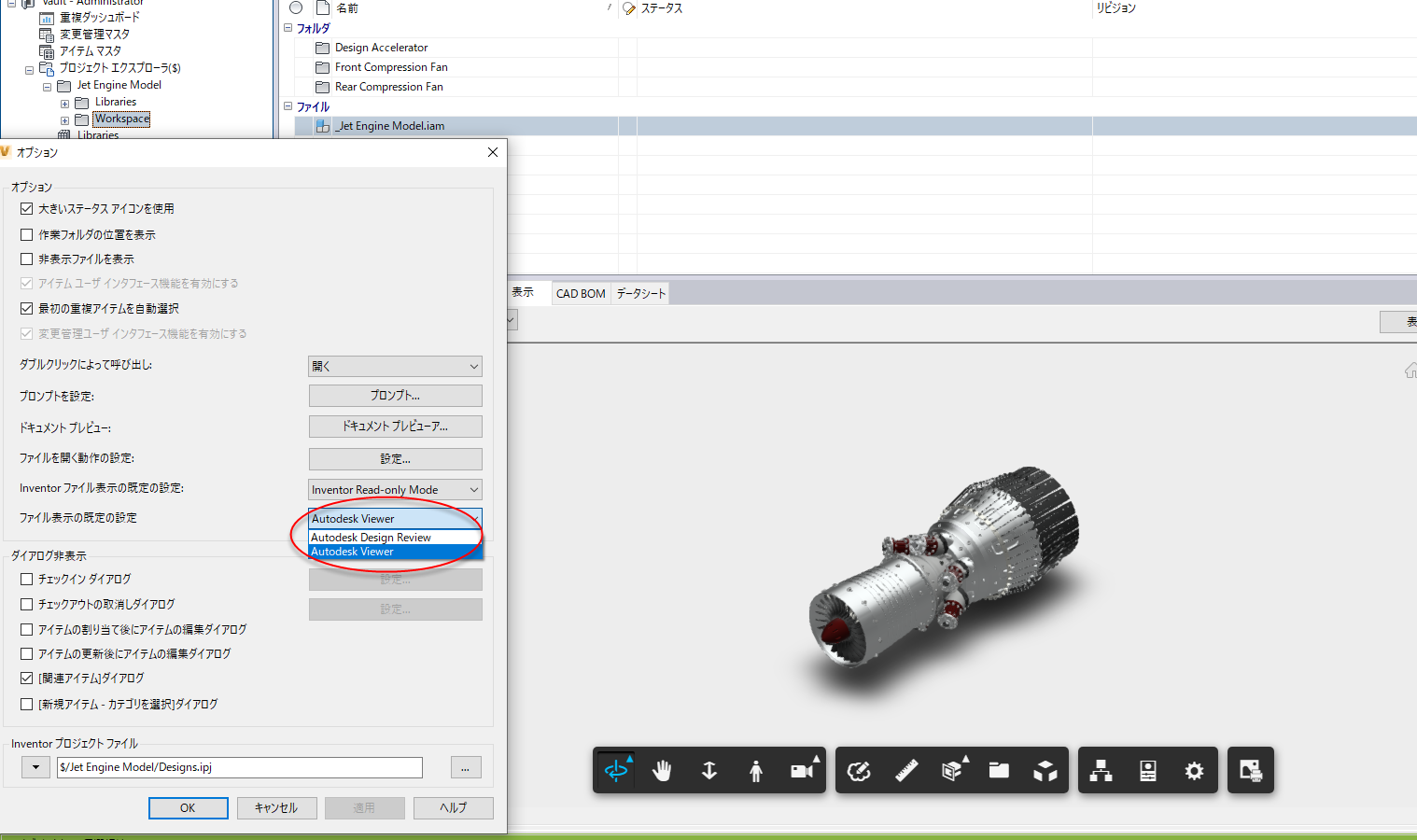
Task: Click the browse ... button for project file
Action: [x=466, y=767]
